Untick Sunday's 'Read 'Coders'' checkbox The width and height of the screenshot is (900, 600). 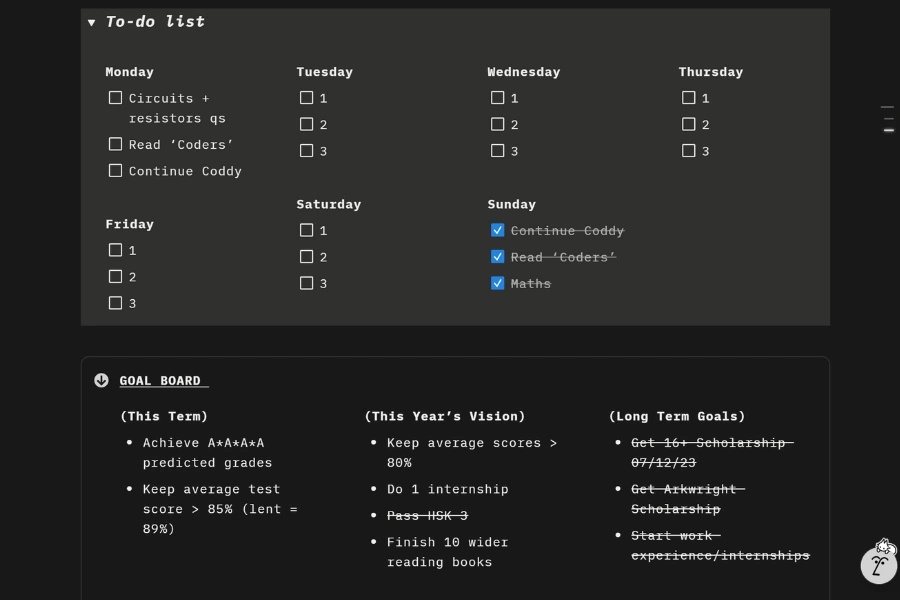[x=497, y=257]
